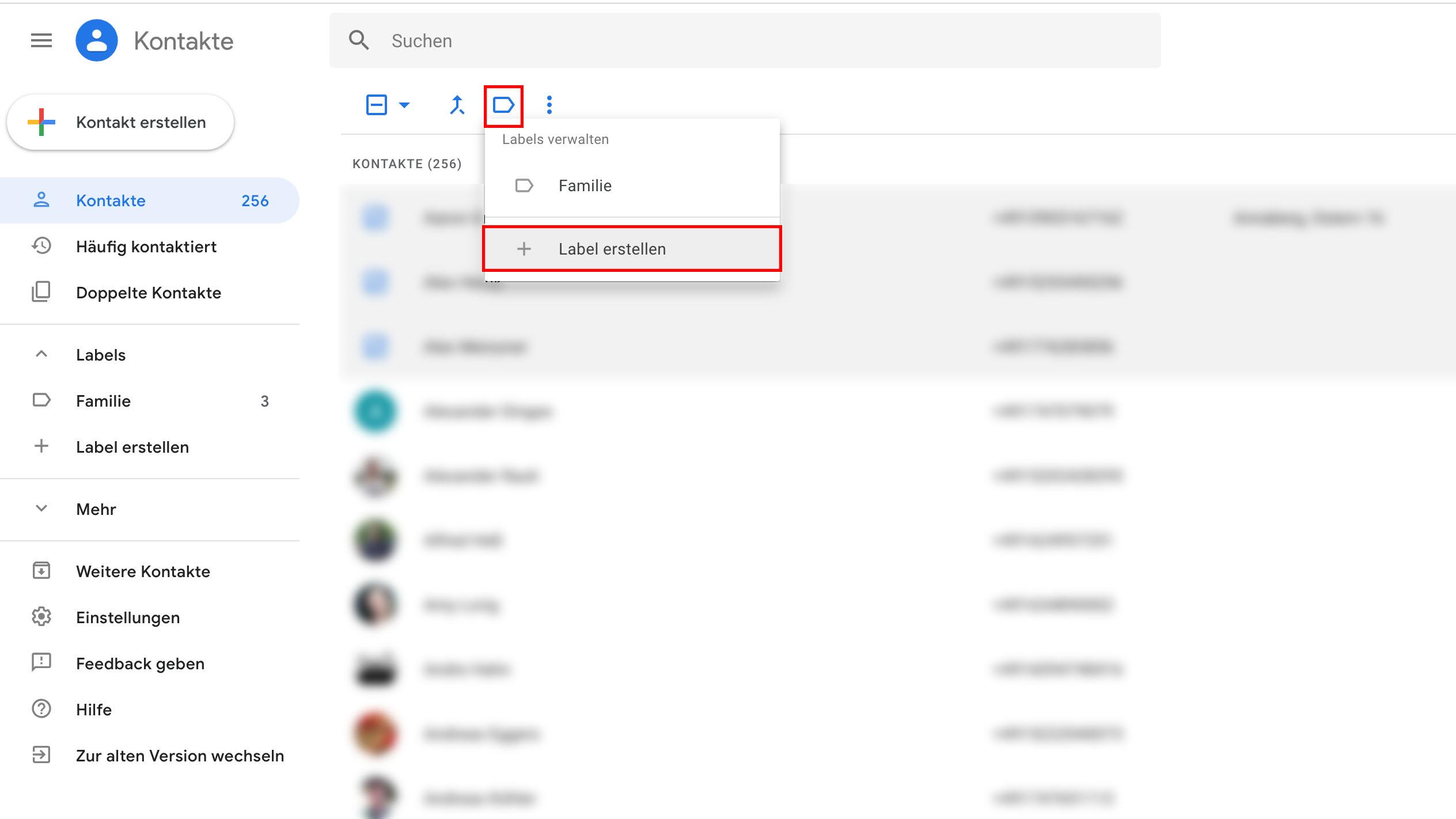Click the Doppelte Kontakte duplicate icon
This screenshot has width=1456, height=819.
41,292
